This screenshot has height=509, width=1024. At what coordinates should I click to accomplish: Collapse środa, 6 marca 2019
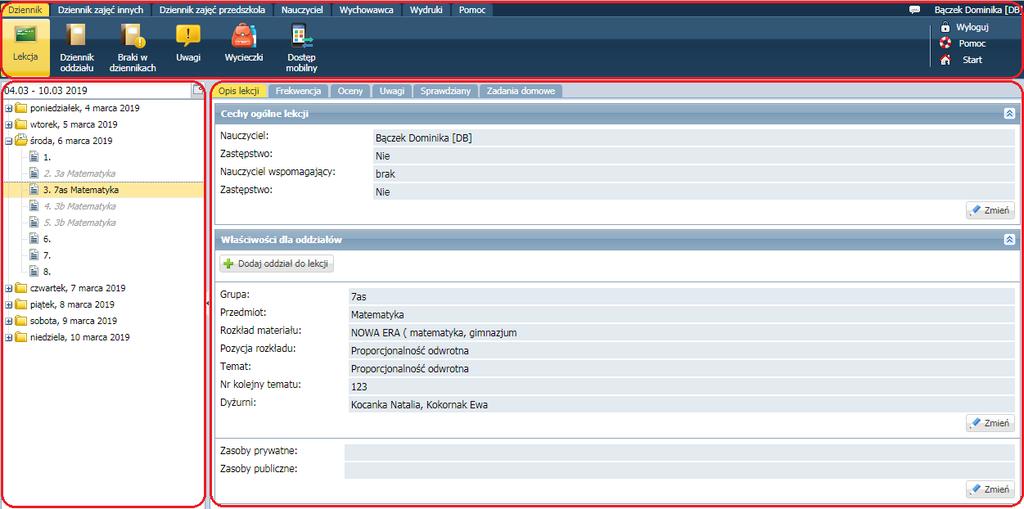click(8, 140)
